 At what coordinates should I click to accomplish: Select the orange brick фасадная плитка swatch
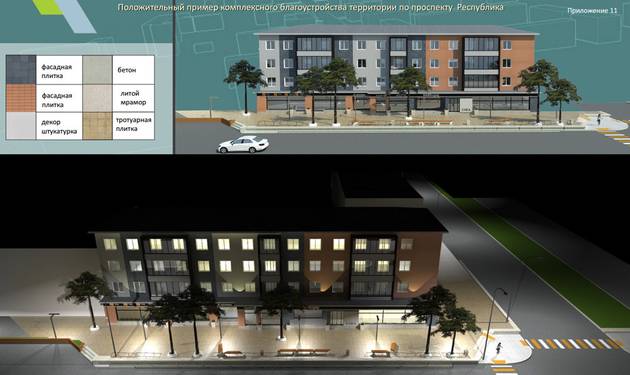[21, 98]
